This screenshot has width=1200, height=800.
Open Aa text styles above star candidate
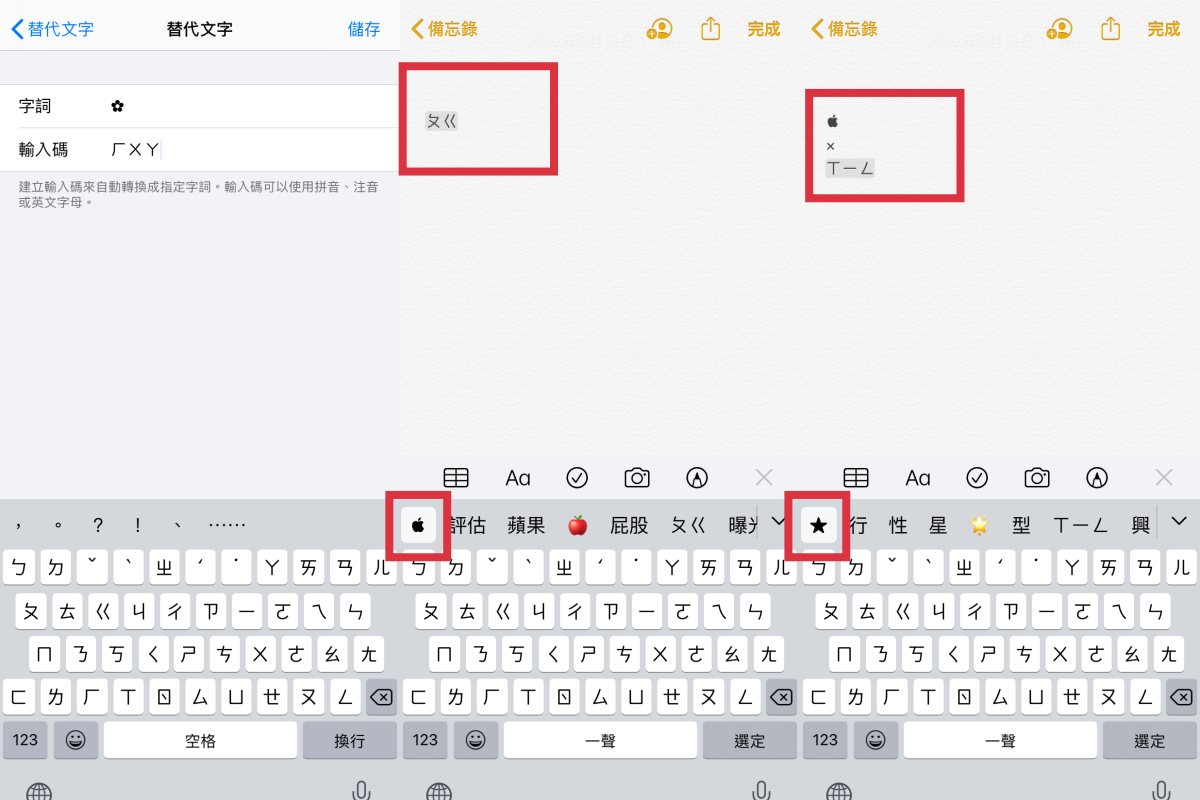tap(918, 478)
